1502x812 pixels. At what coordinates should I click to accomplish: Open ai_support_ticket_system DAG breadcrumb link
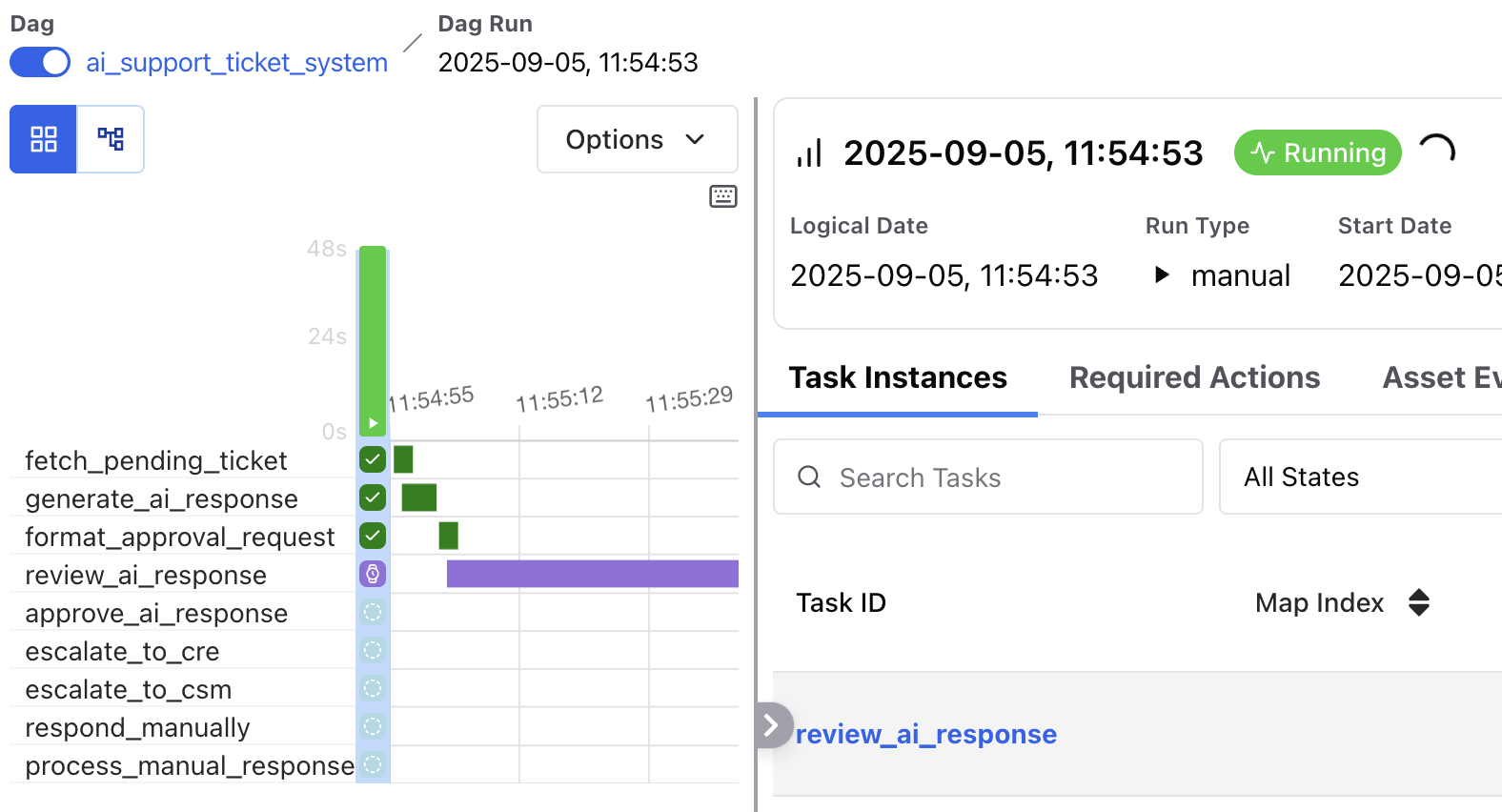point(236,63)
